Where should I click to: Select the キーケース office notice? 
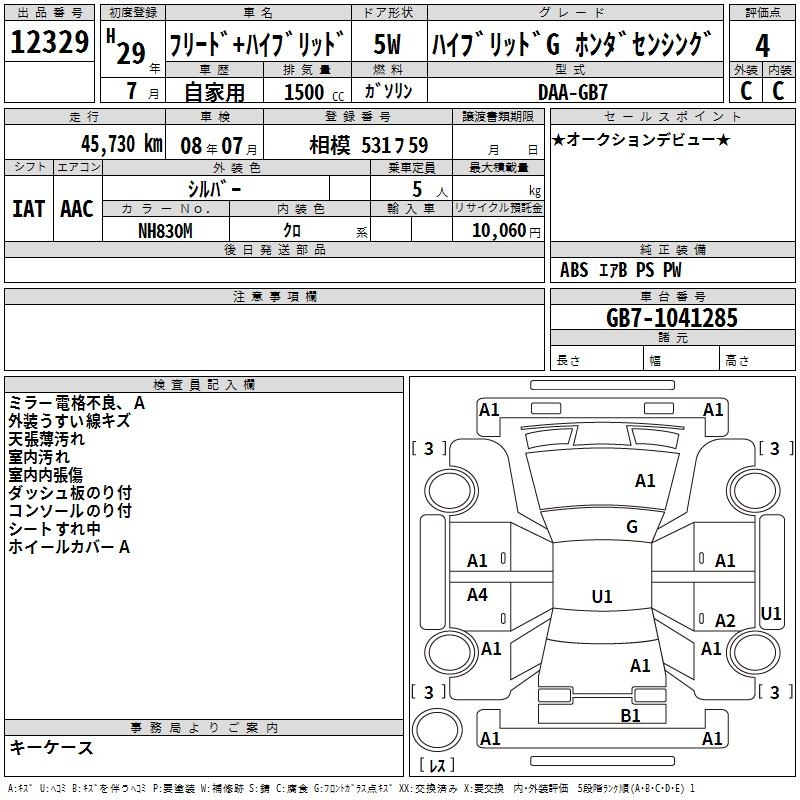click(x=52, y=747)
